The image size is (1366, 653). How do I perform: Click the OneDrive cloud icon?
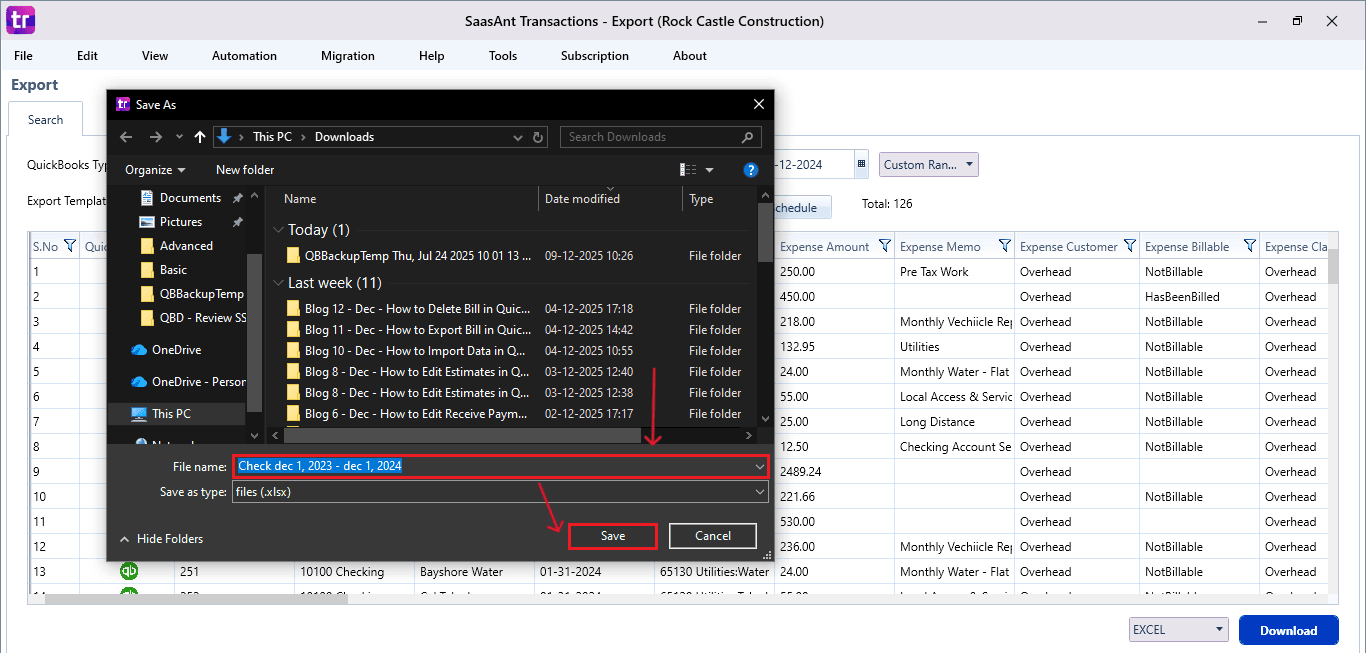point(139,350)
